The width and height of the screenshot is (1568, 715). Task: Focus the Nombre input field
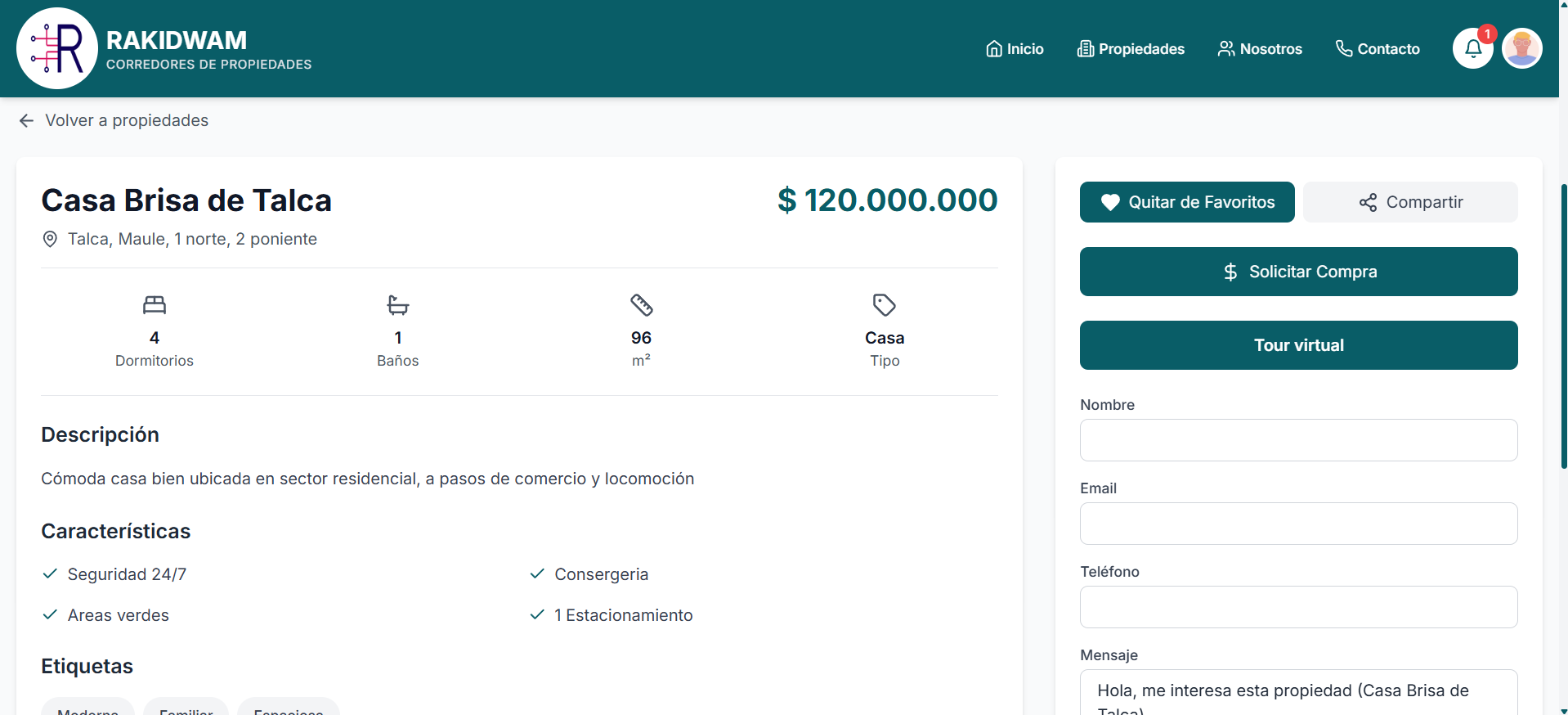tap(1298, 440)
